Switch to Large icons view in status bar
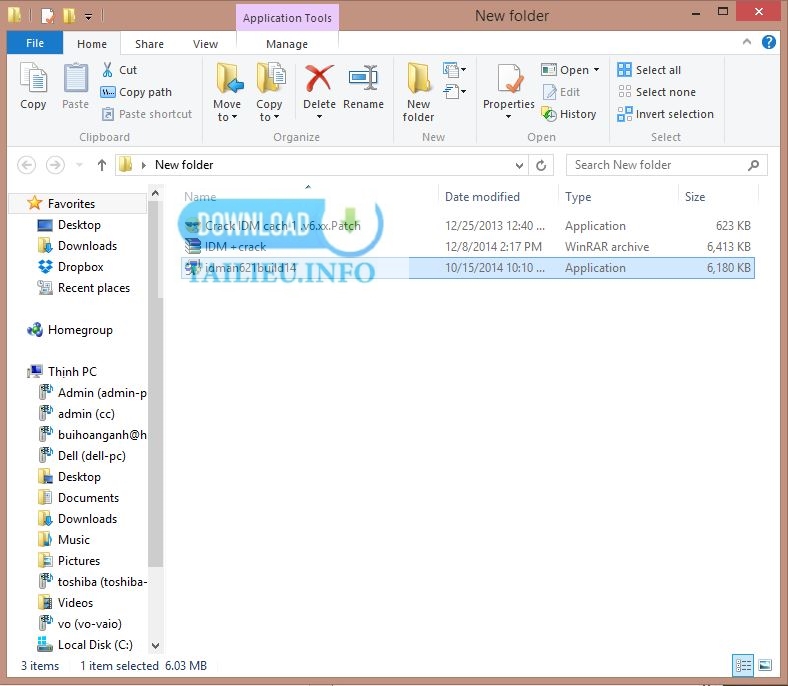 (x=765, y=666)
